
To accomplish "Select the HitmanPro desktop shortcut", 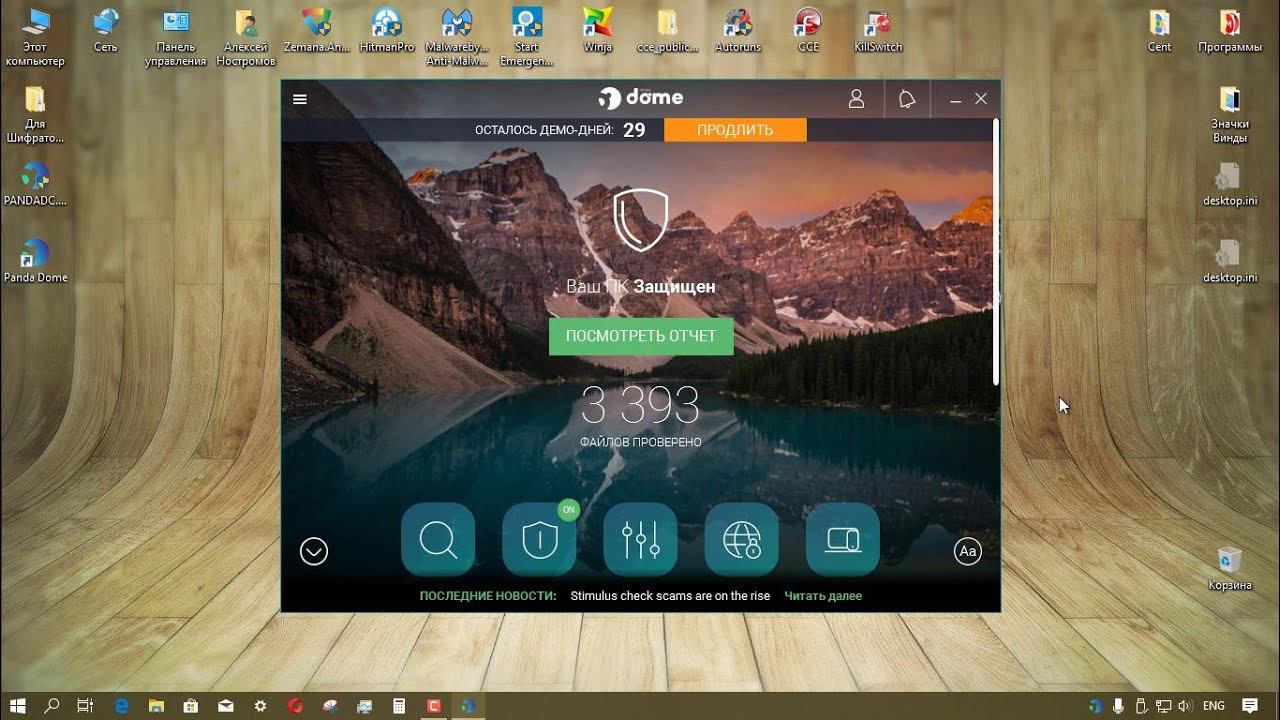I will pyautogui.click(x=386, y=31).
